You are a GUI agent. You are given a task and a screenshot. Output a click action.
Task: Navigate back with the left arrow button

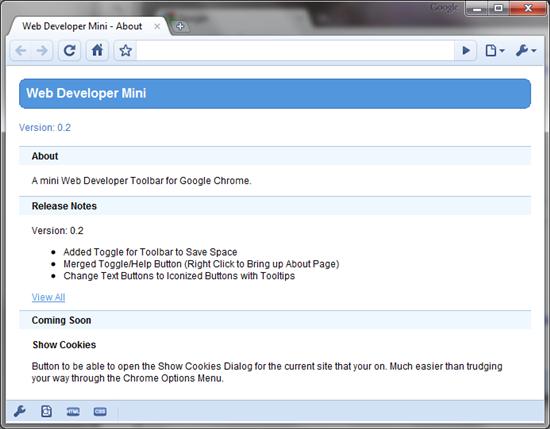point(21,51)
